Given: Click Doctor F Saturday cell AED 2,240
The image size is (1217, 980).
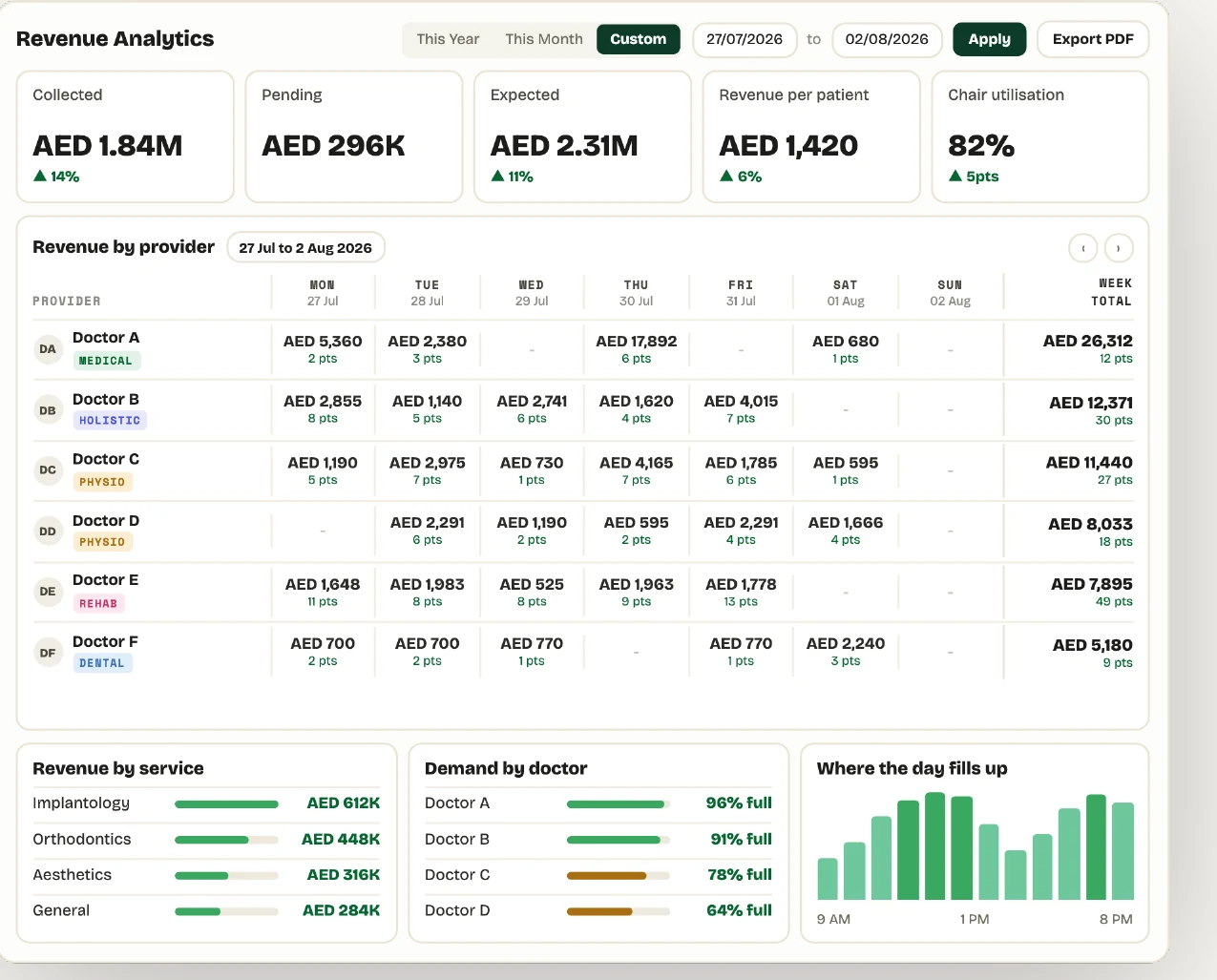Looking at the screenshot, I should (846, 652).
